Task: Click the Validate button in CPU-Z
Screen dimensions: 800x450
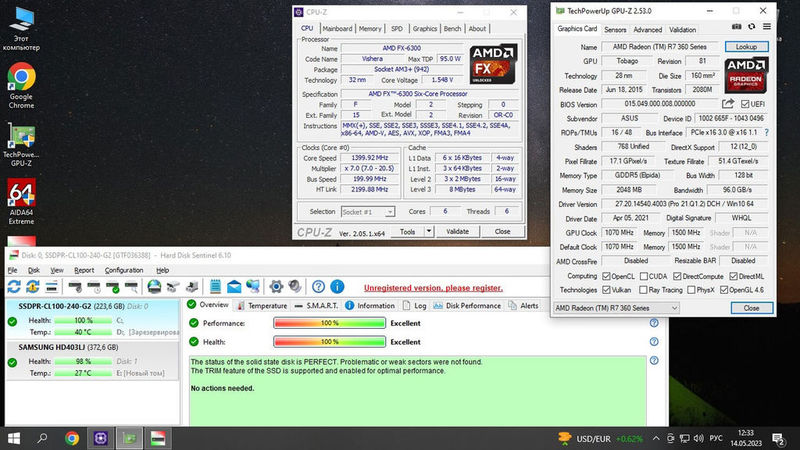Action: 457,232
